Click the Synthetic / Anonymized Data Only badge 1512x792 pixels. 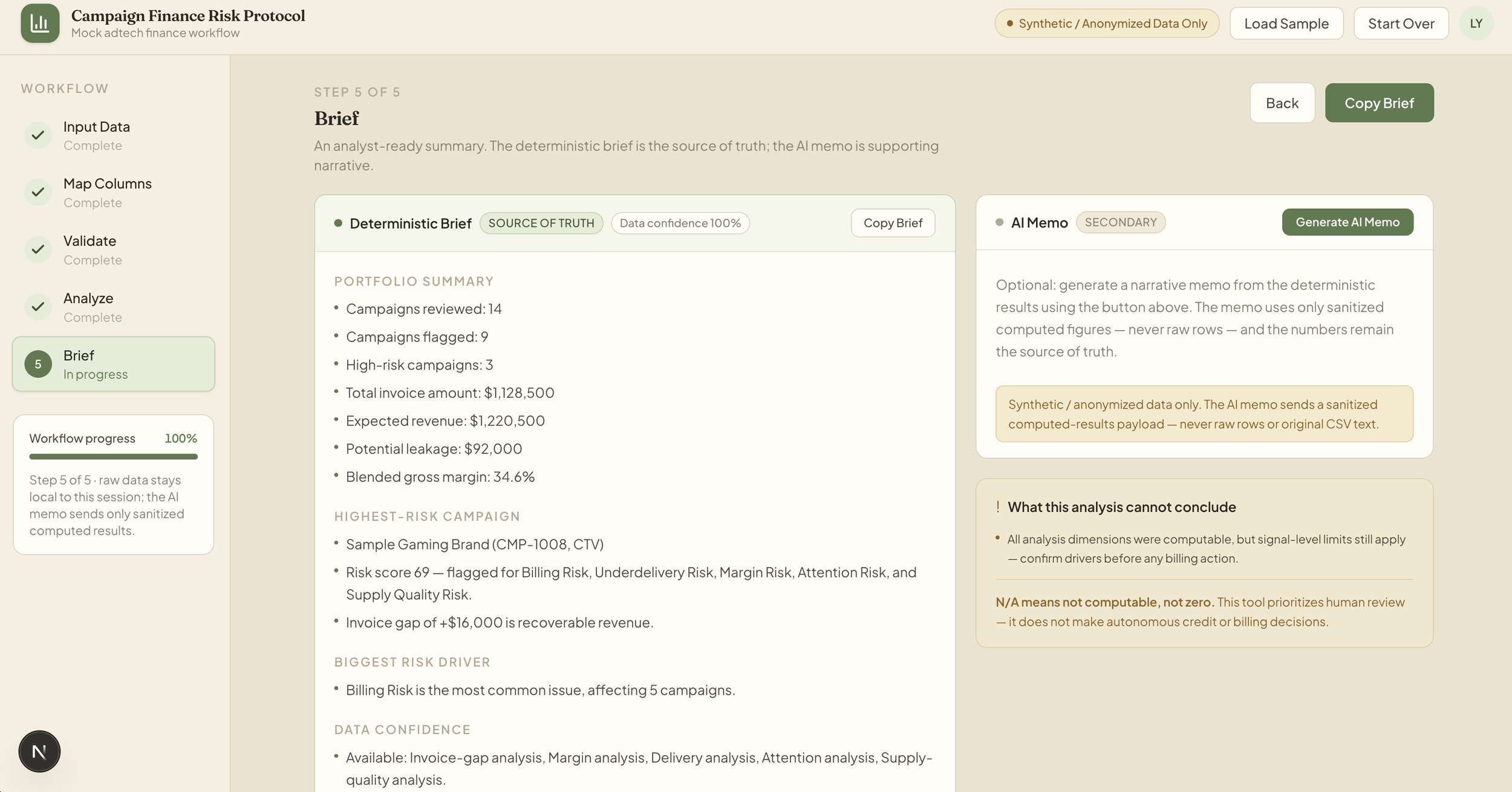[x=1107, y=24]
